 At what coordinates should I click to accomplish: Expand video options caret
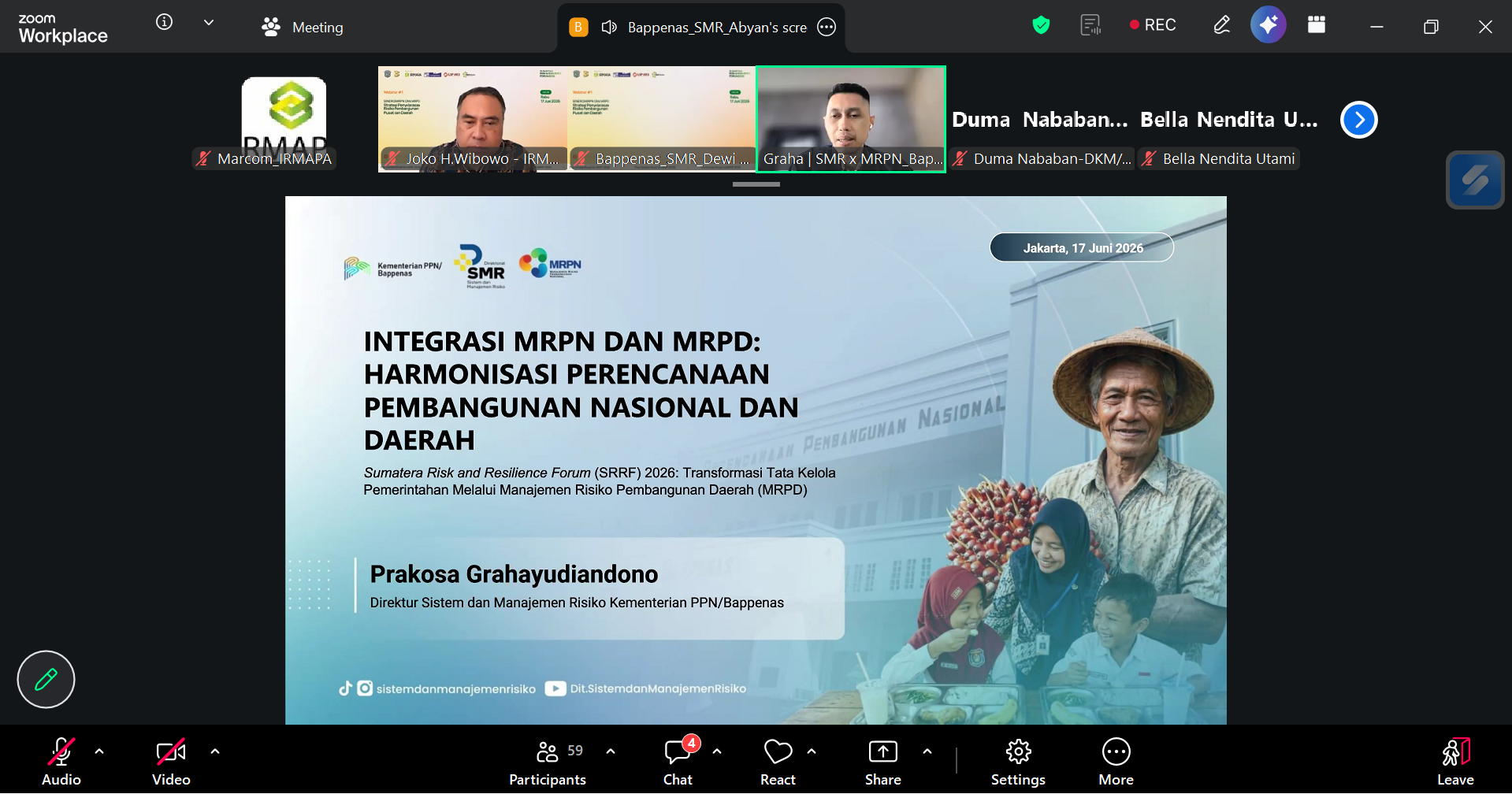pyautogui.click(x=215, y=751)
